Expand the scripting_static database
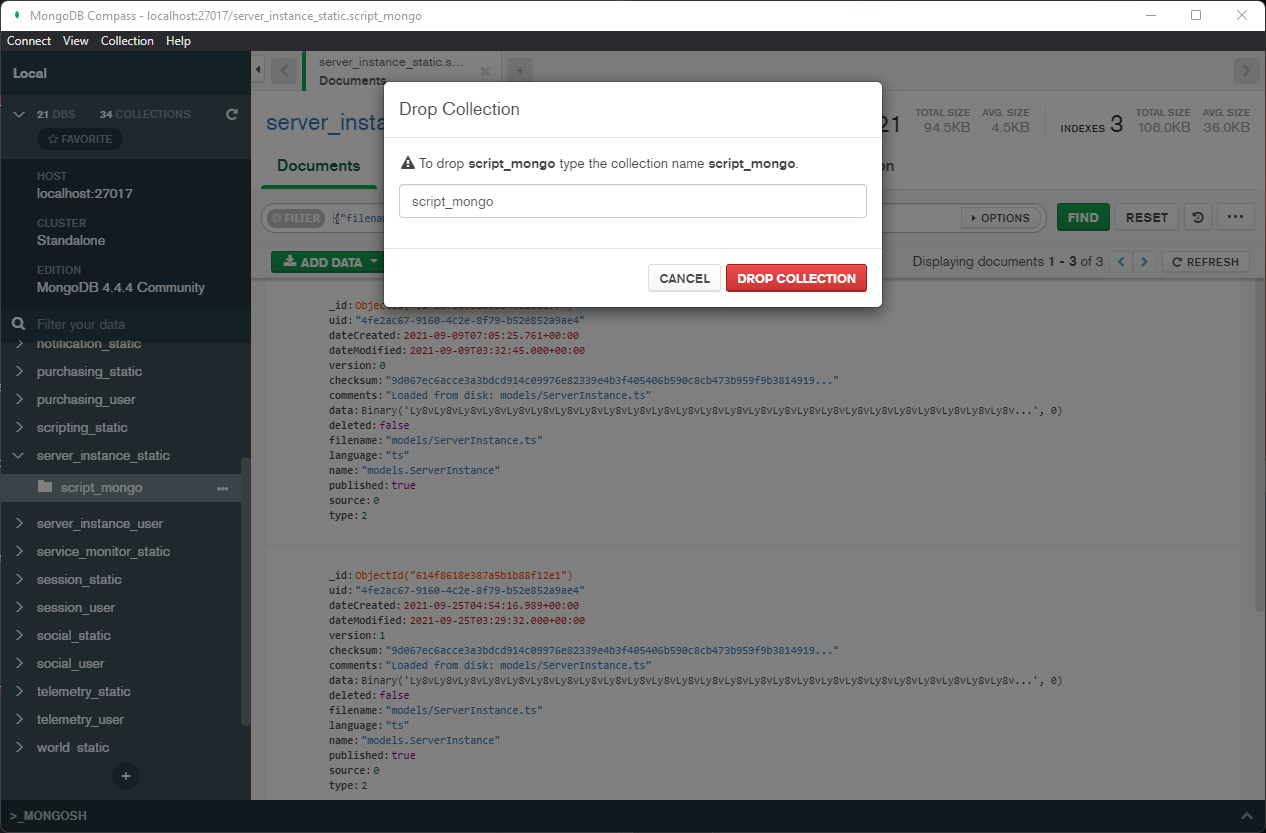This screenshot has width=1266, height=833. 18,427
